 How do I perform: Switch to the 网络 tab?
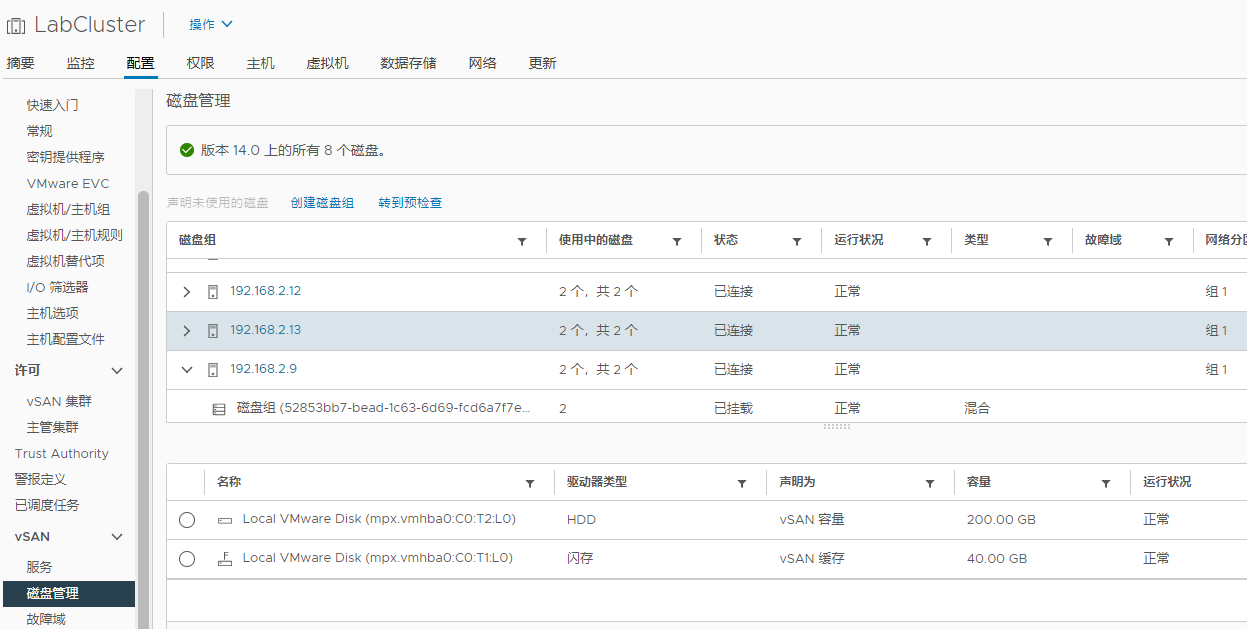[x=483, y=63]
